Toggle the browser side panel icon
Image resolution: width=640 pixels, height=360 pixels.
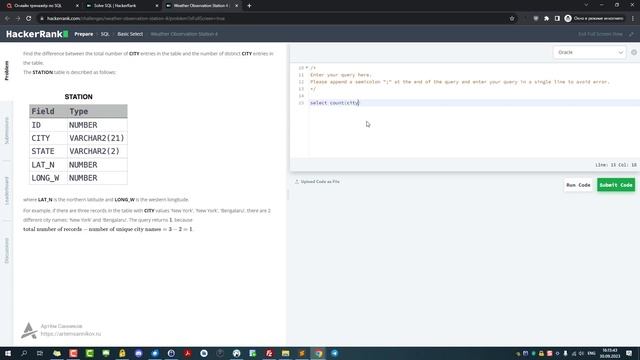(x=557, y=18)
